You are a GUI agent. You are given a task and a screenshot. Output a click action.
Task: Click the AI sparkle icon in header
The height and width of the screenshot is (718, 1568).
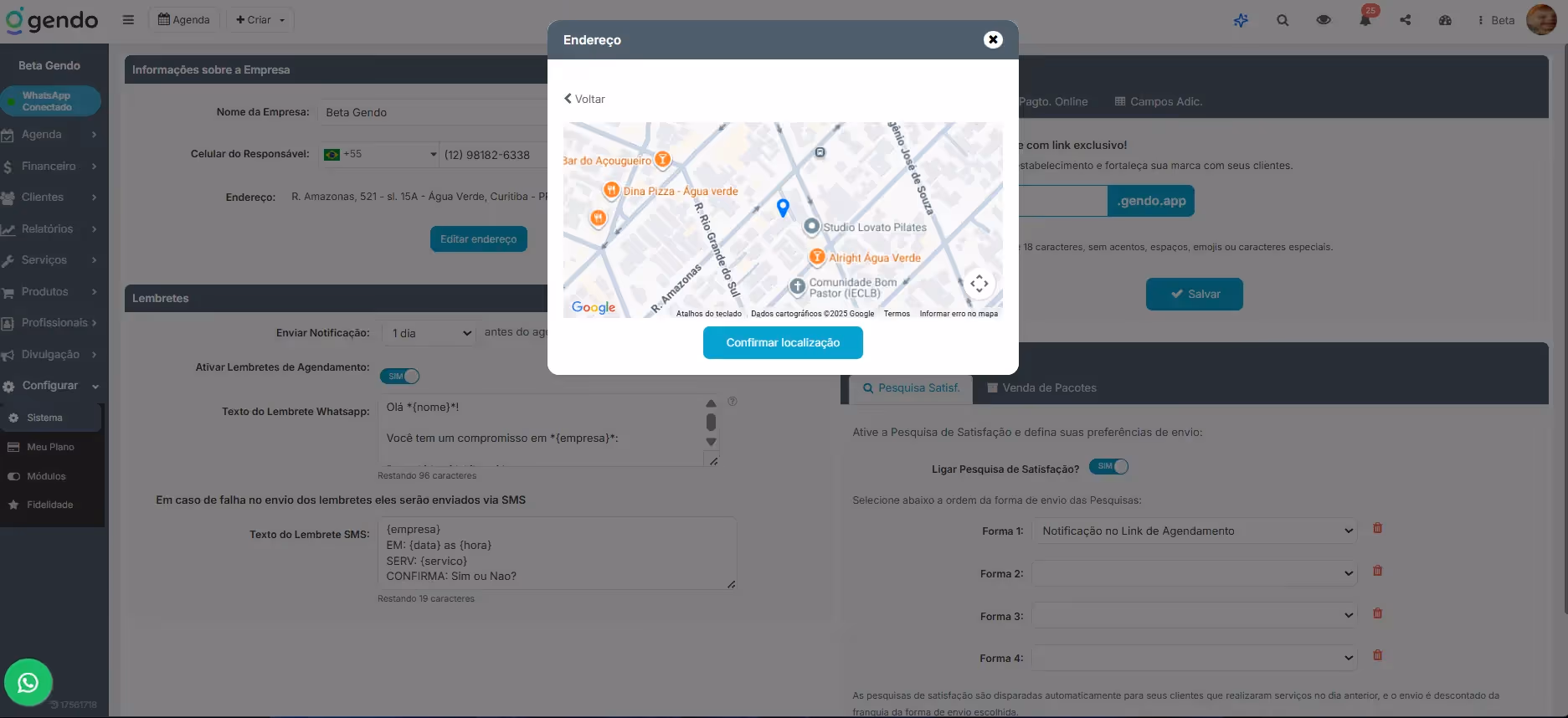(x=1242, y=20)
